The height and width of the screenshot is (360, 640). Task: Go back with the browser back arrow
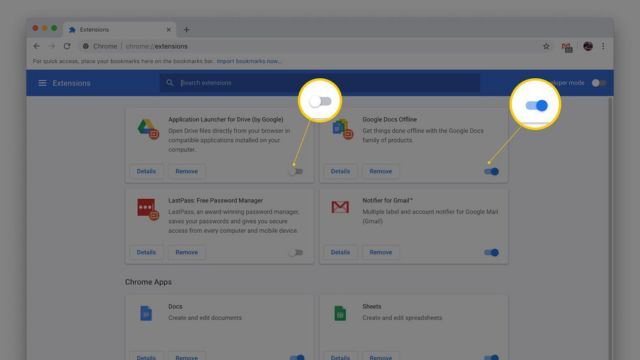click(36, 46)
